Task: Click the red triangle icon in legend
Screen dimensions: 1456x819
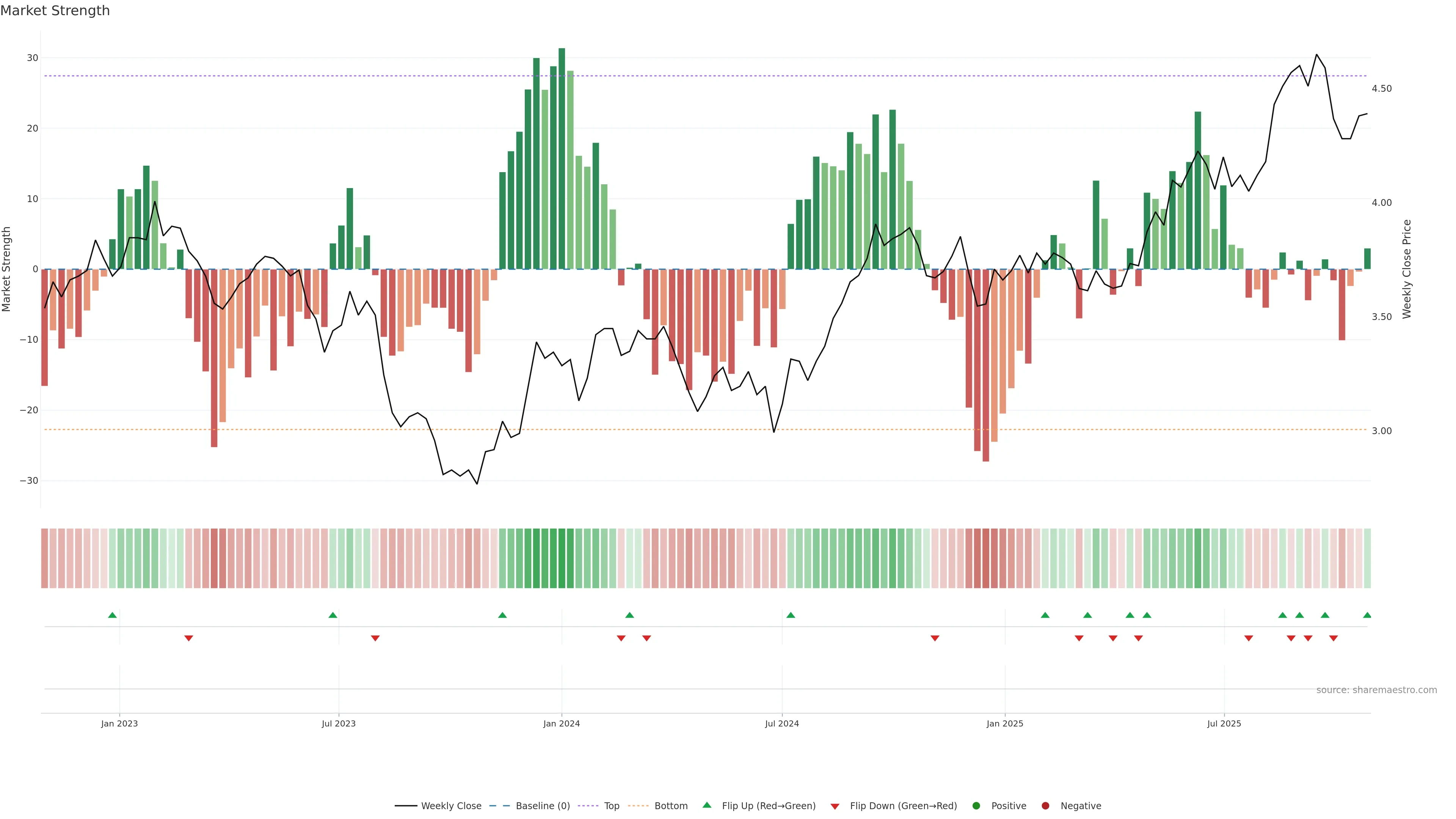Action: pyautogui.click(x=835, y=806)
